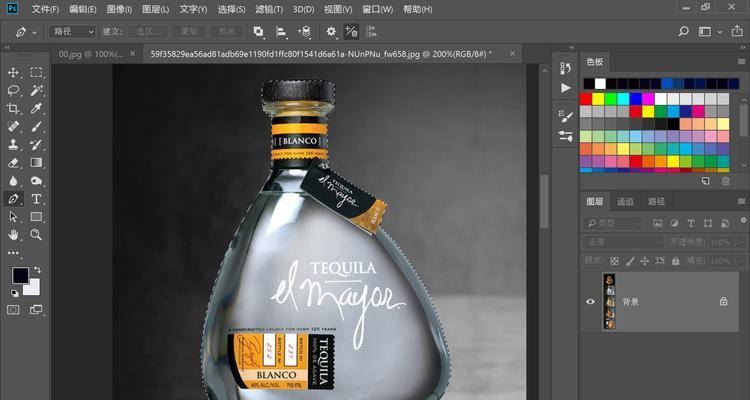The width and height of the screenshot is (750, 400).
Task: Toggle auto add/delete pen option
Action: [x=351, y=32]
